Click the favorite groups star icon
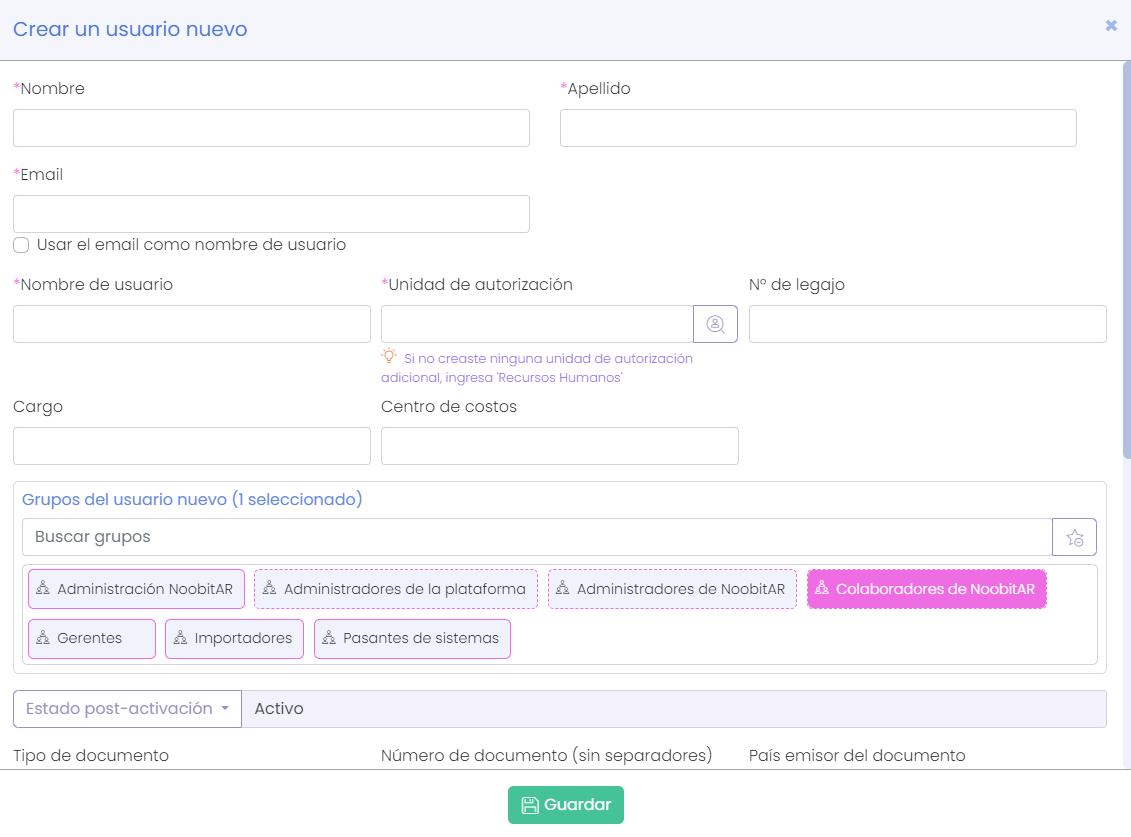Screen dimensions: 1131x837 coord(1074,537)
